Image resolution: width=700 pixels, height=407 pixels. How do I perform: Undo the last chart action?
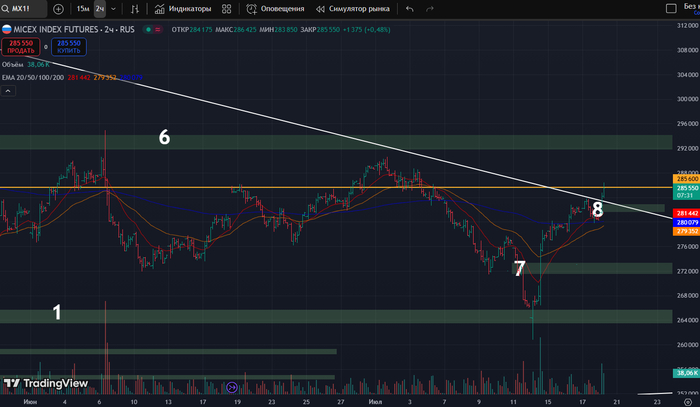(409, 9)
